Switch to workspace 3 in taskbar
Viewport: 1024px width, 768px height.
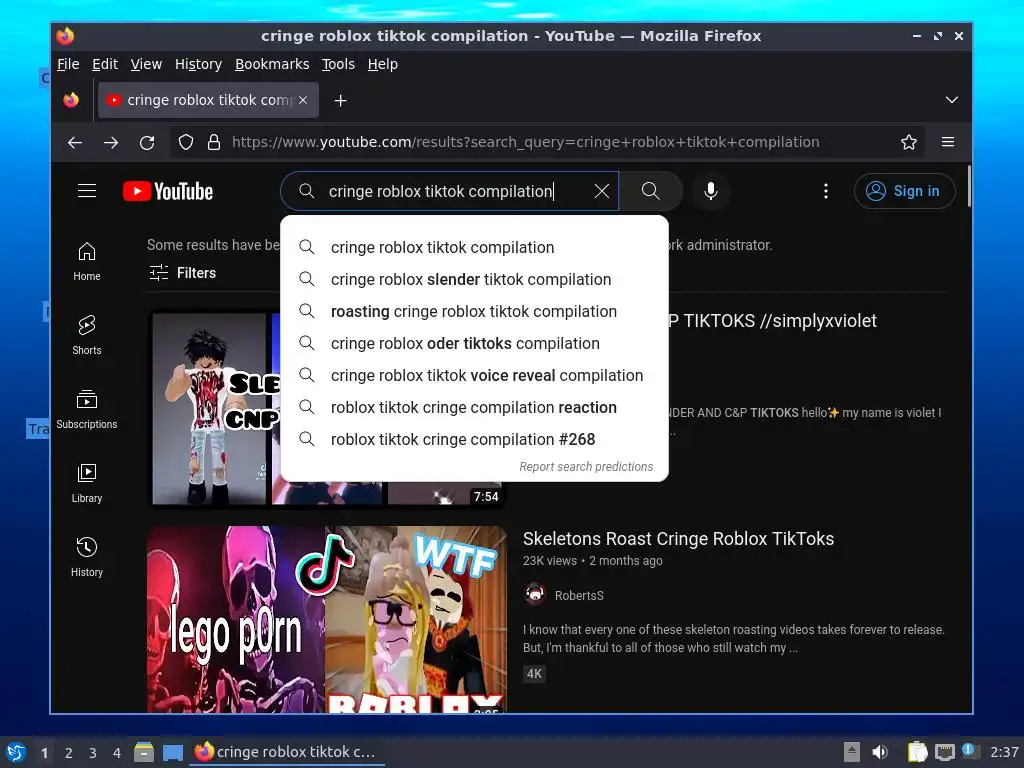click(x=93, y=752)
